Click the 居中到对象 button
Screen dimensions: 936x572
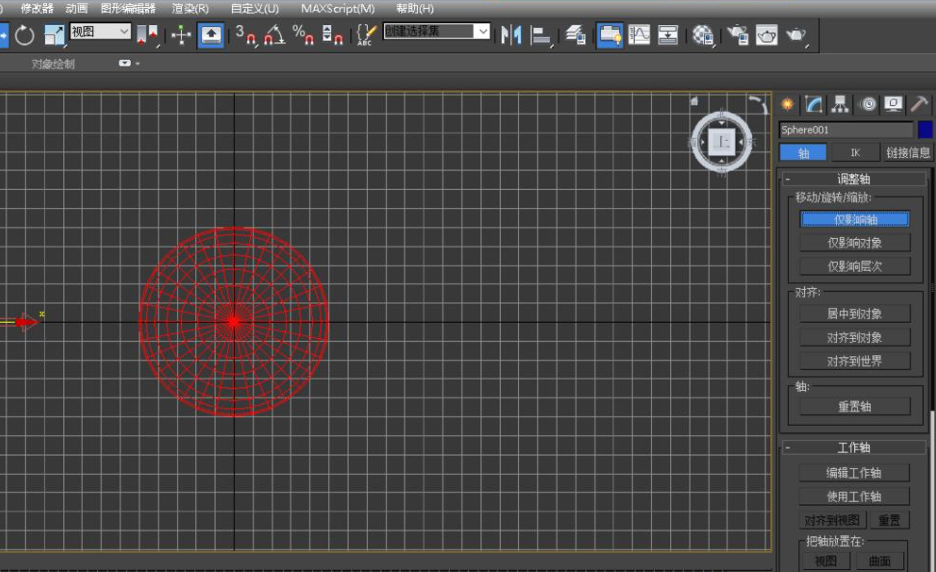point(855,313)
